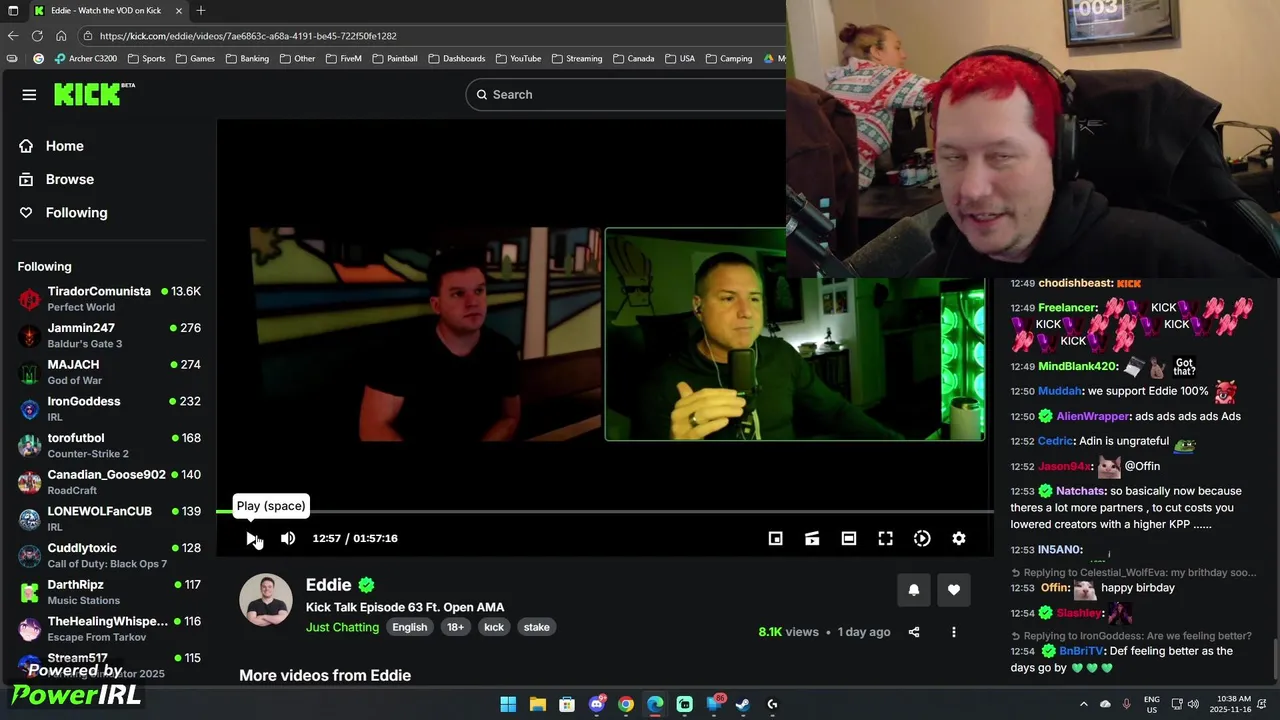The image size is (1280, 720).
Task: Open MAJACH channel in Following list
Action: point(109,372)
